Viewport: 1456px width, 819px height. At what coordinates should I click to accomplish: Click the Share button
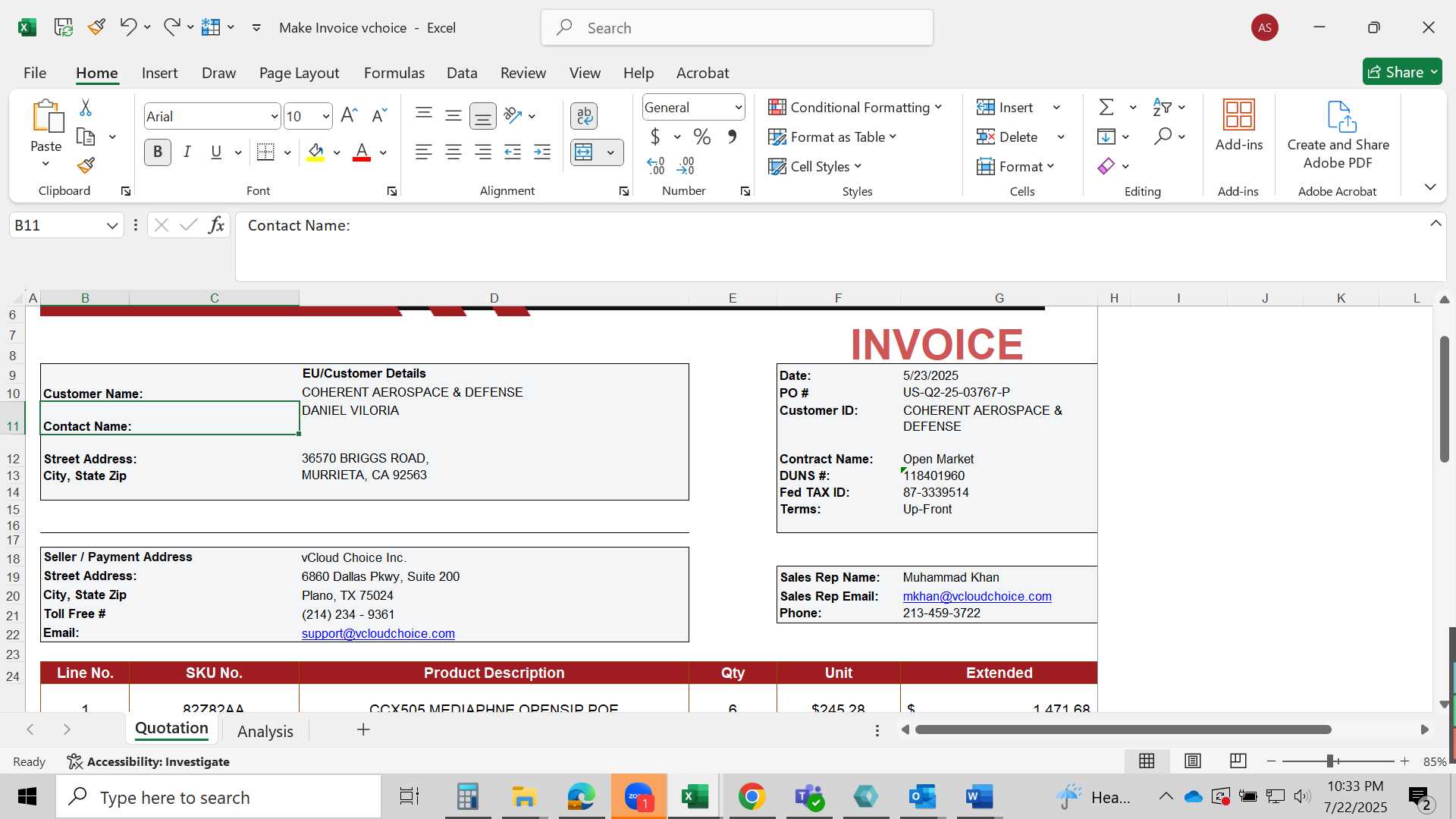tap(1402, 72)
